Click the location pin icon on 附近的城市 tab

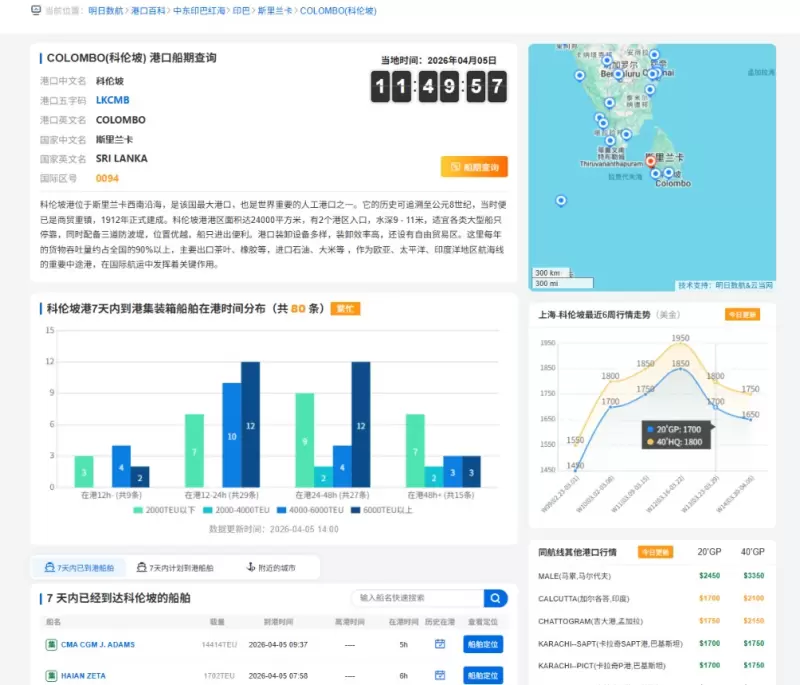(x=252, y=566)
